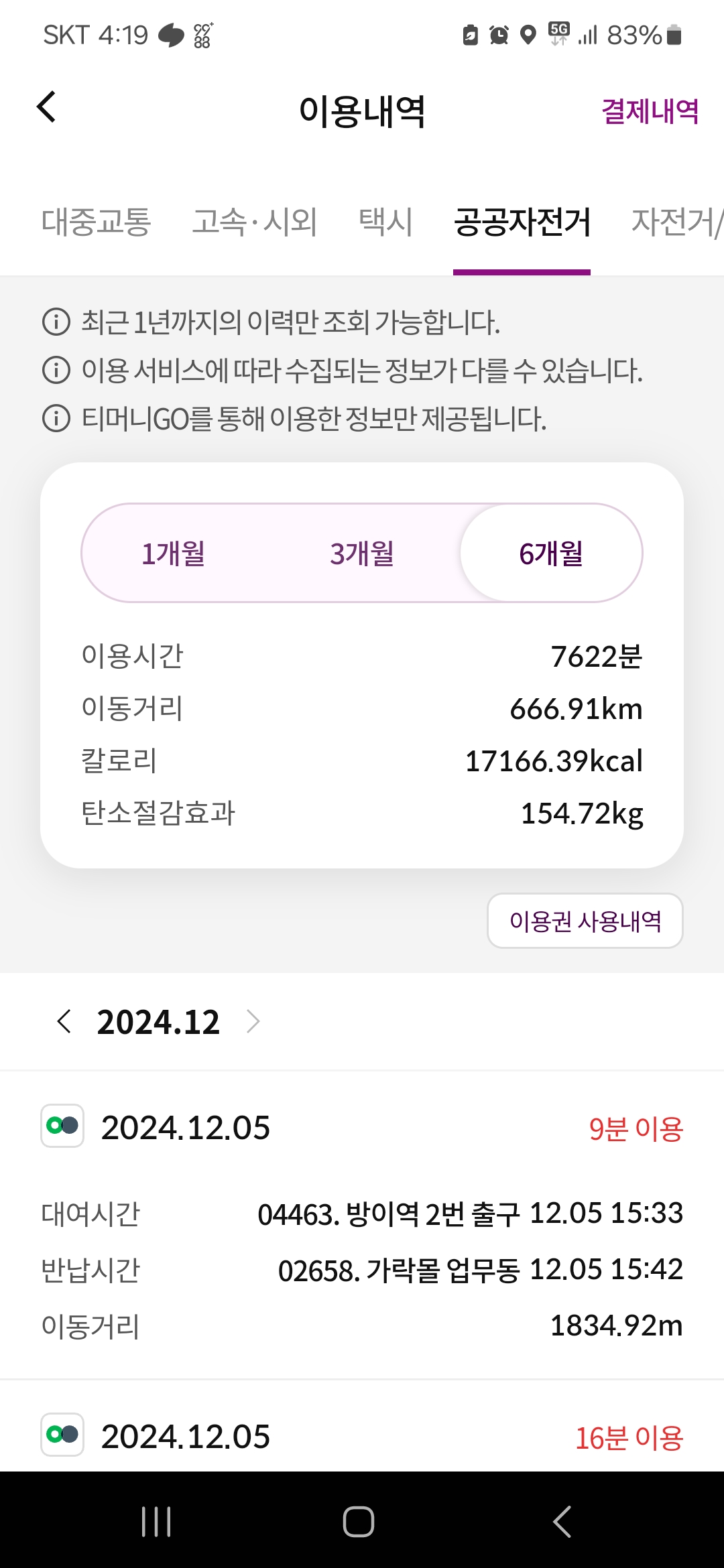Tap the bike icon beside the 9분 이용 ride
The height and width of the screenshot is (1568, 724).
[62, 1126]
